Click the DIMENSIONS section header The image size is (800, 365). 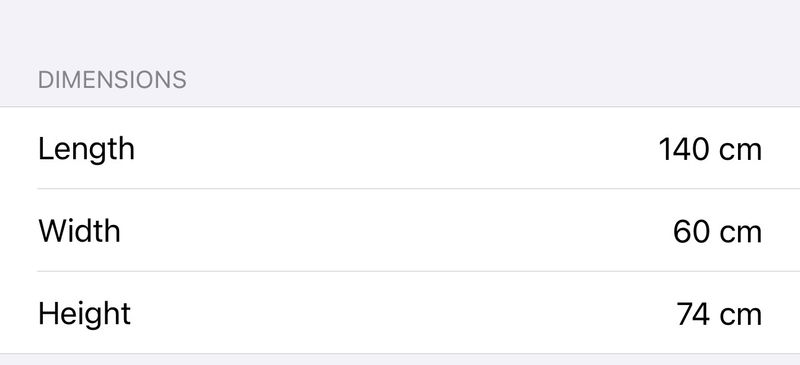pyautogui.click(x=112, y=80)
